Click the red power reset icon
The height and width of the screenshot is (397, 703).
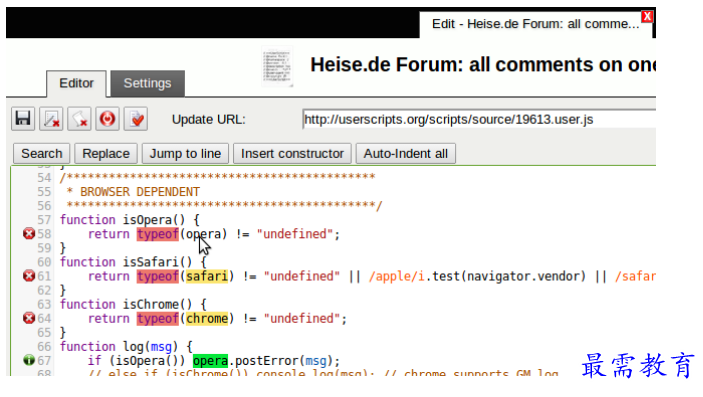[107, 119]
